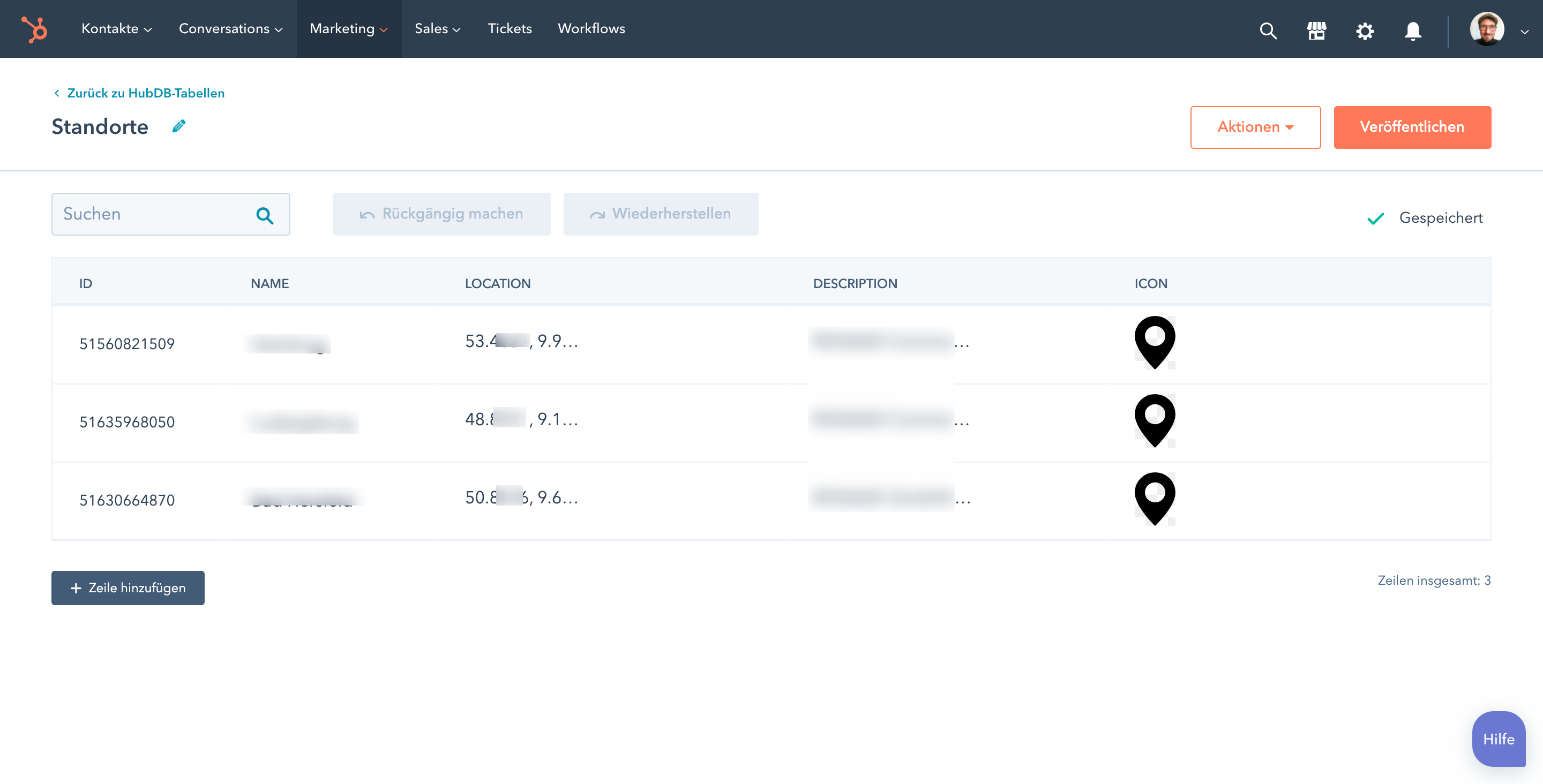Open the Hilfe chat bubble
The width and height of the screenshot is (1543, 784).
click(x=1499, y=738)
